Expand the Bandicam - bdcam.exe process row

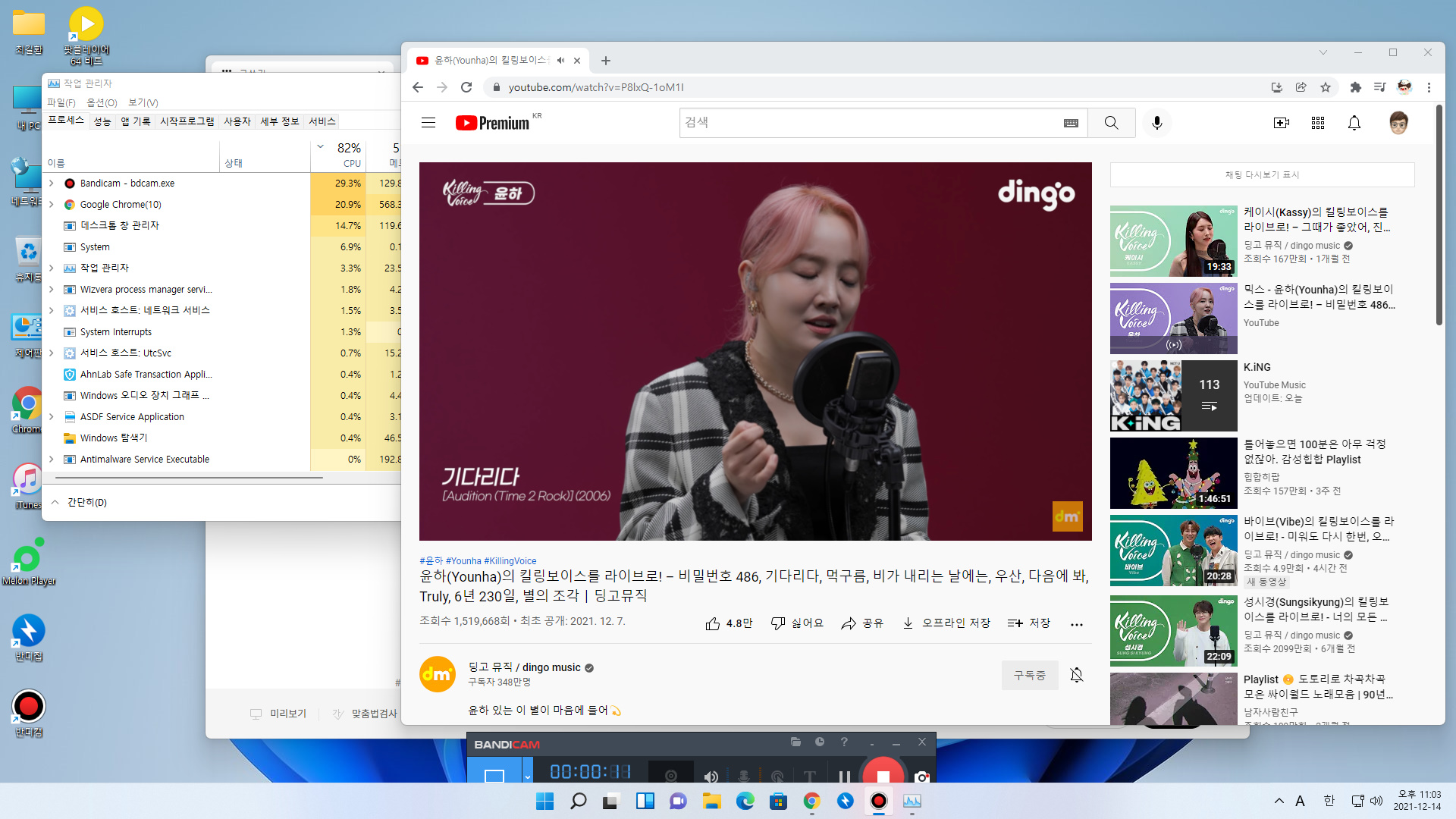click(52, 184)
